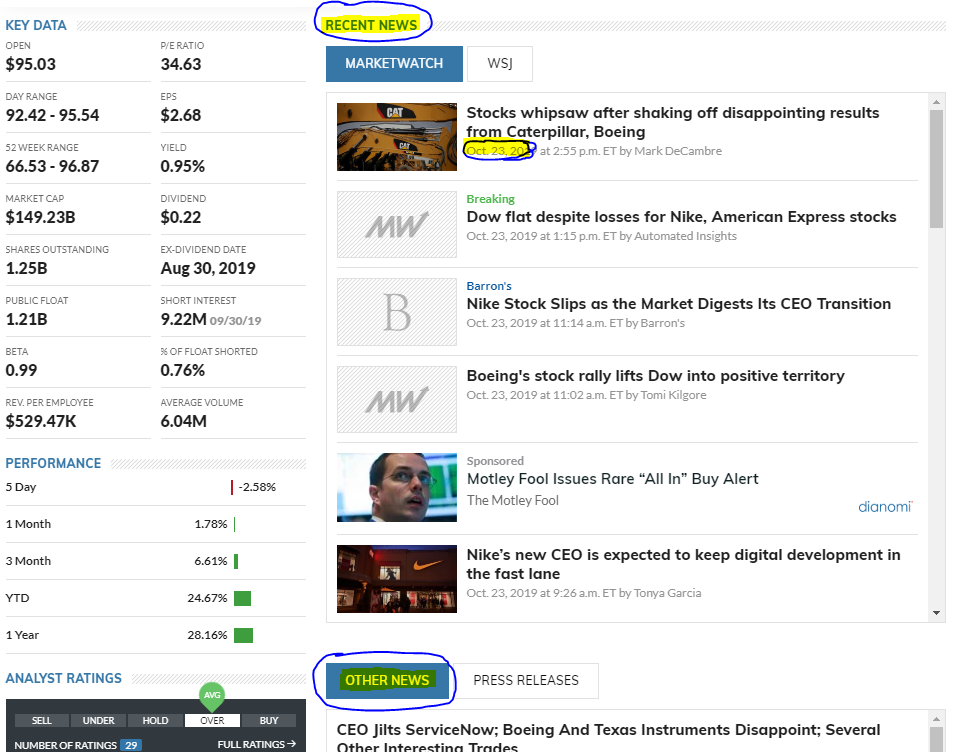Click the dianomi sponsor logo
This screenshot has height=752, width=953.
tap(885, 506)
